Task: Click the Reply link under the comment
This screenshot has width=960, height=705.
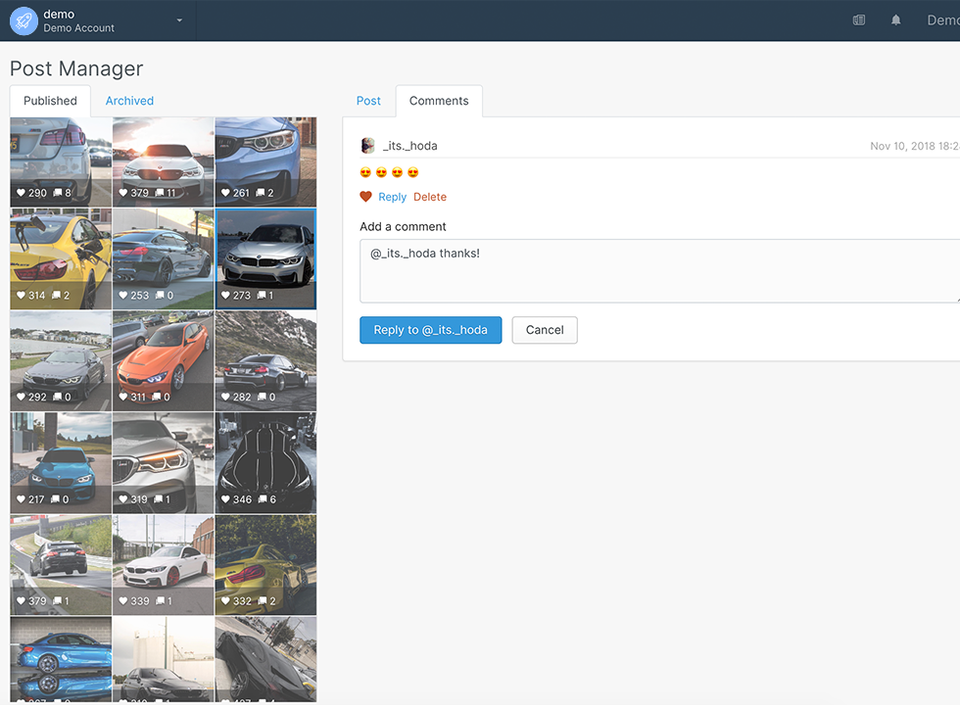Action: (392, 197)
